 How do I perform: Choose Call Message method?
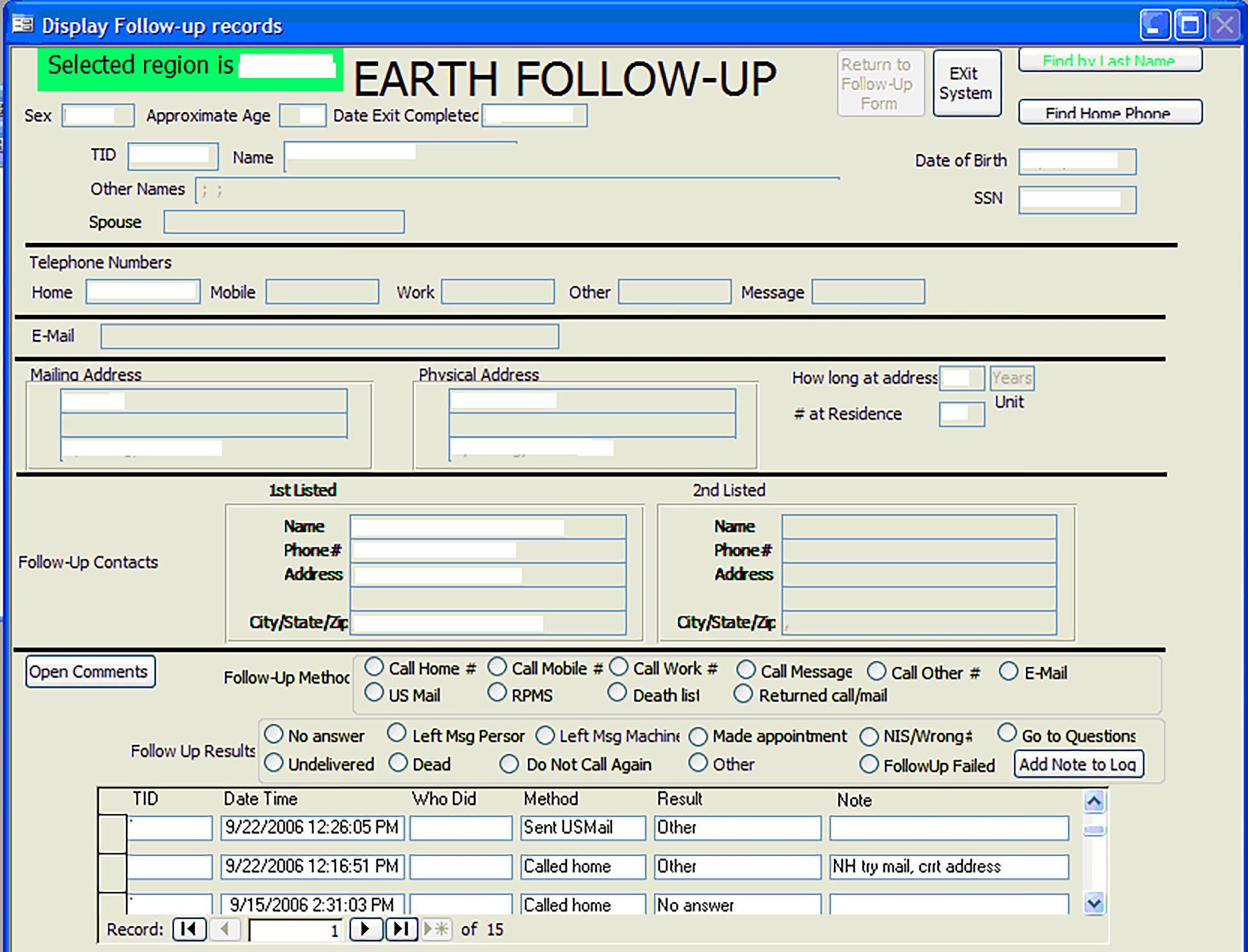[746, 670]
